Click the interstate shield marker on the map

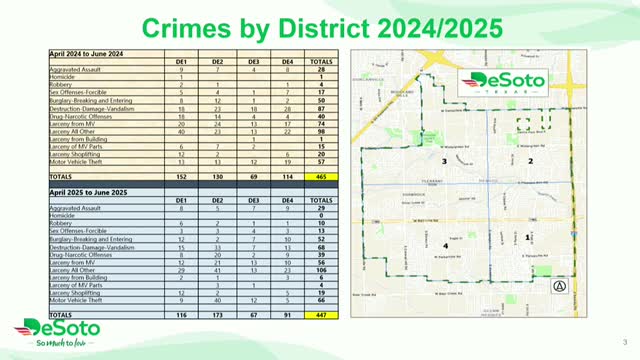[573, 234]
